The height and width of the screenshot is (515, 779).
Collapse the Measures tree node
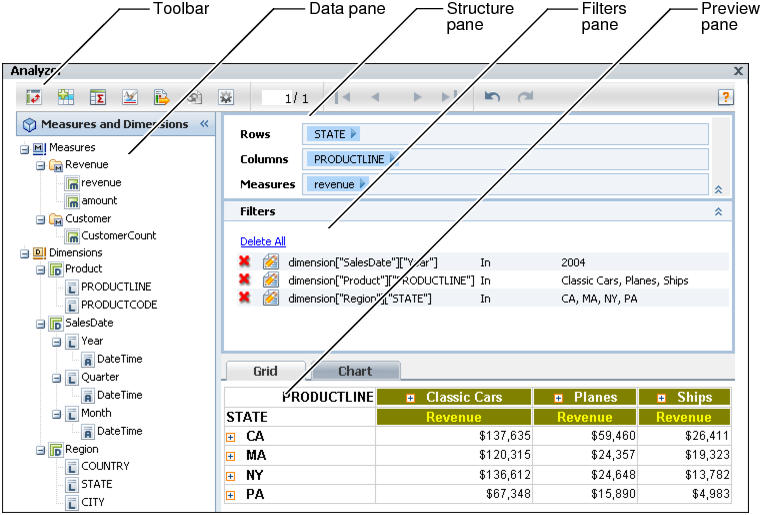[24, 148]
